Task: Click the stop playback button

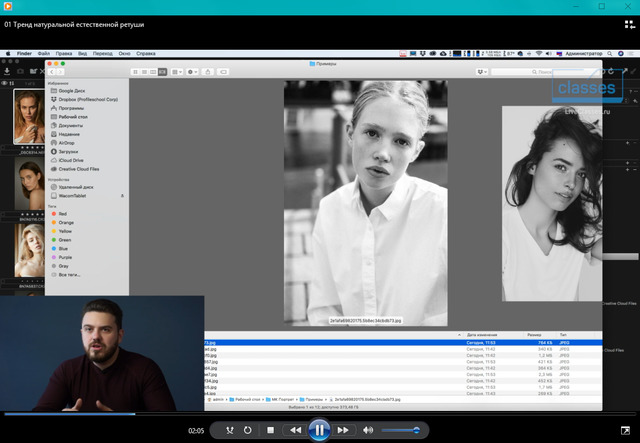Action: (x=271, y=430)
